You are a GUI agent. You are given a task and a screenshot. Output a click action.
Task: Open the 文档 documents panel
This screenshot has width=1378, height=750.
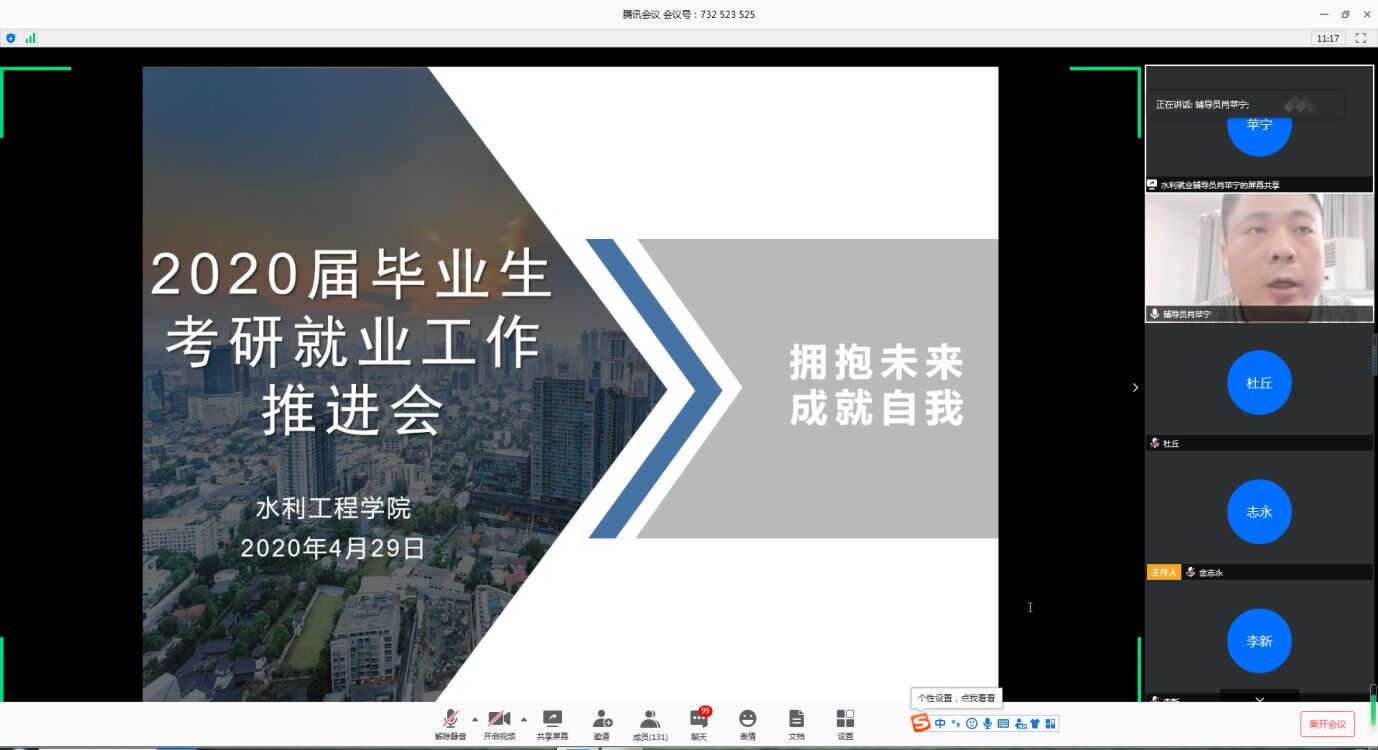(x=796, y=724)
